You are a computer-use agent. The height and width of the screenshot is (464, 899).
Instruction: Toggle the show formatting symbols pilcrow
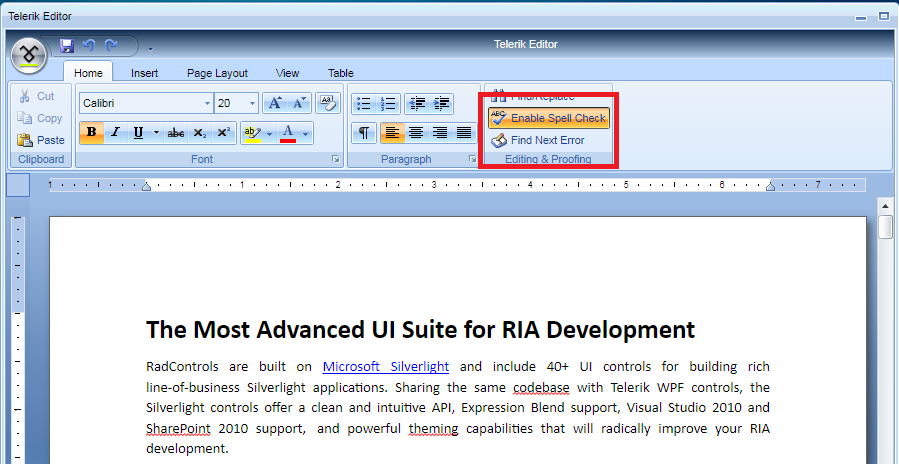coord(363,133)
